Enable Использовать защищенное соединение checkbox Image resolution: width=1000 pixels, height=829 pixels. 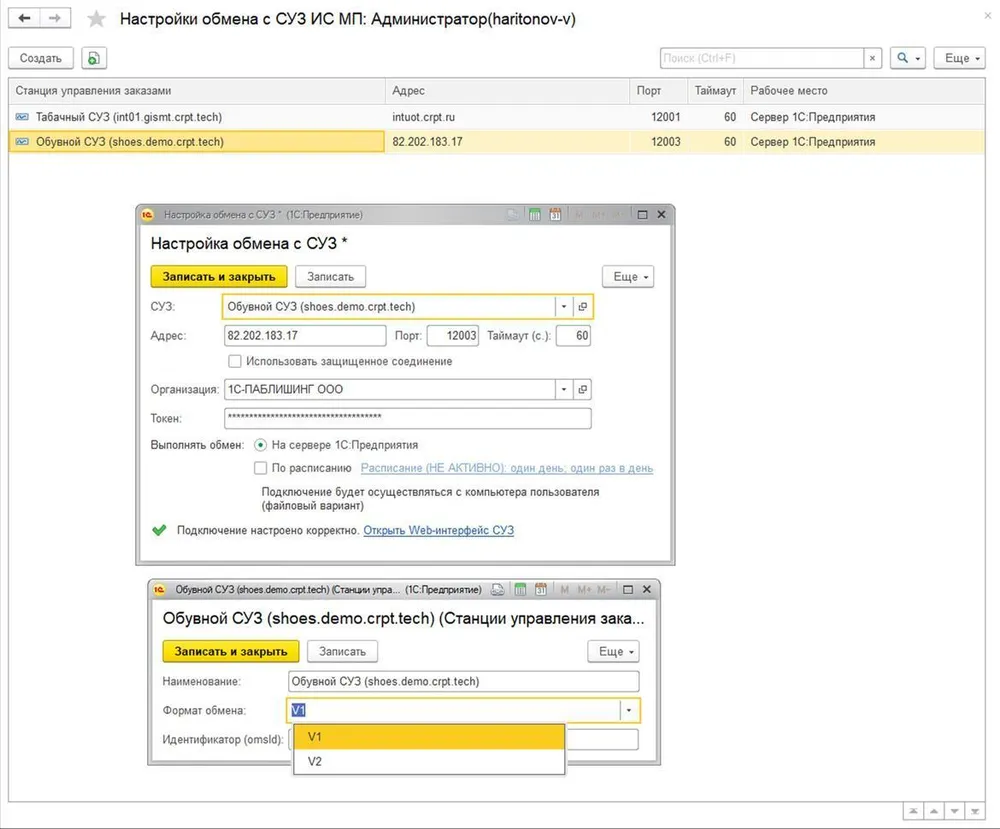[x=235, y=362]
